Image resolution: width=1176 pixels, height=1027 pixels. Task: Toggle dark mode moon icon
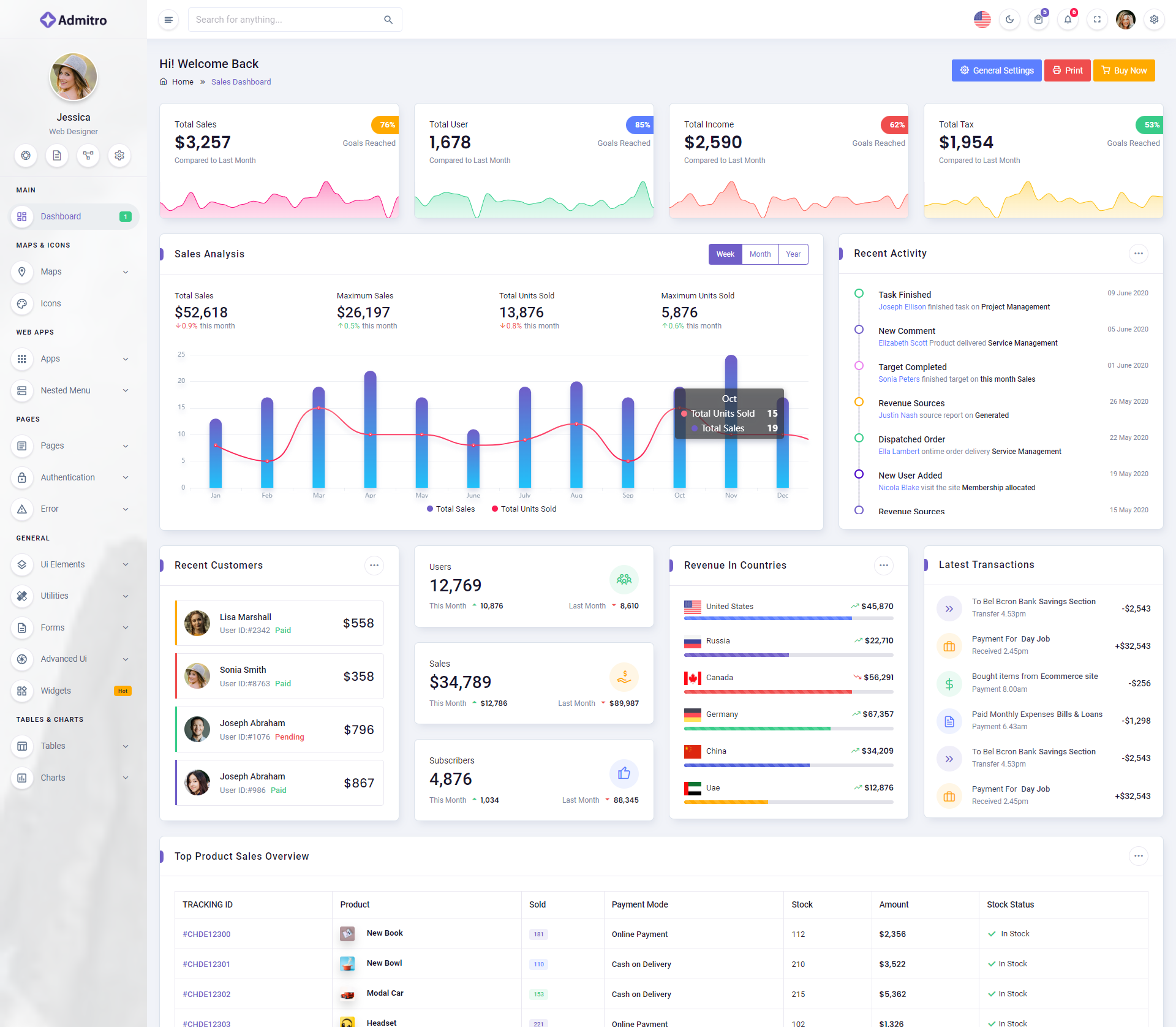[1009, 20]
